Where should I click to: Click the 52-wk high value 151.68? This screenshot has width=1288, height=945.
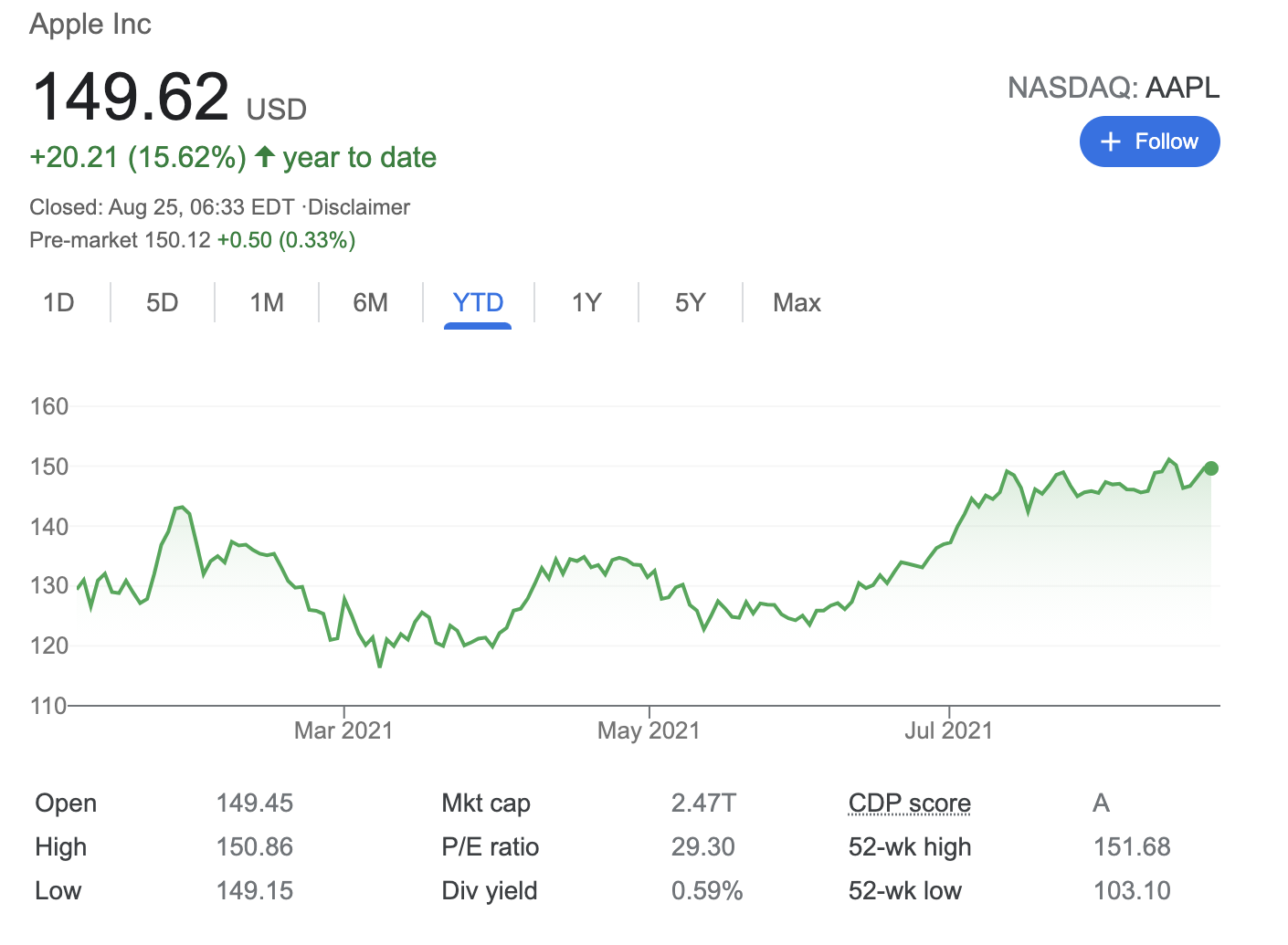pos(1132,847)
